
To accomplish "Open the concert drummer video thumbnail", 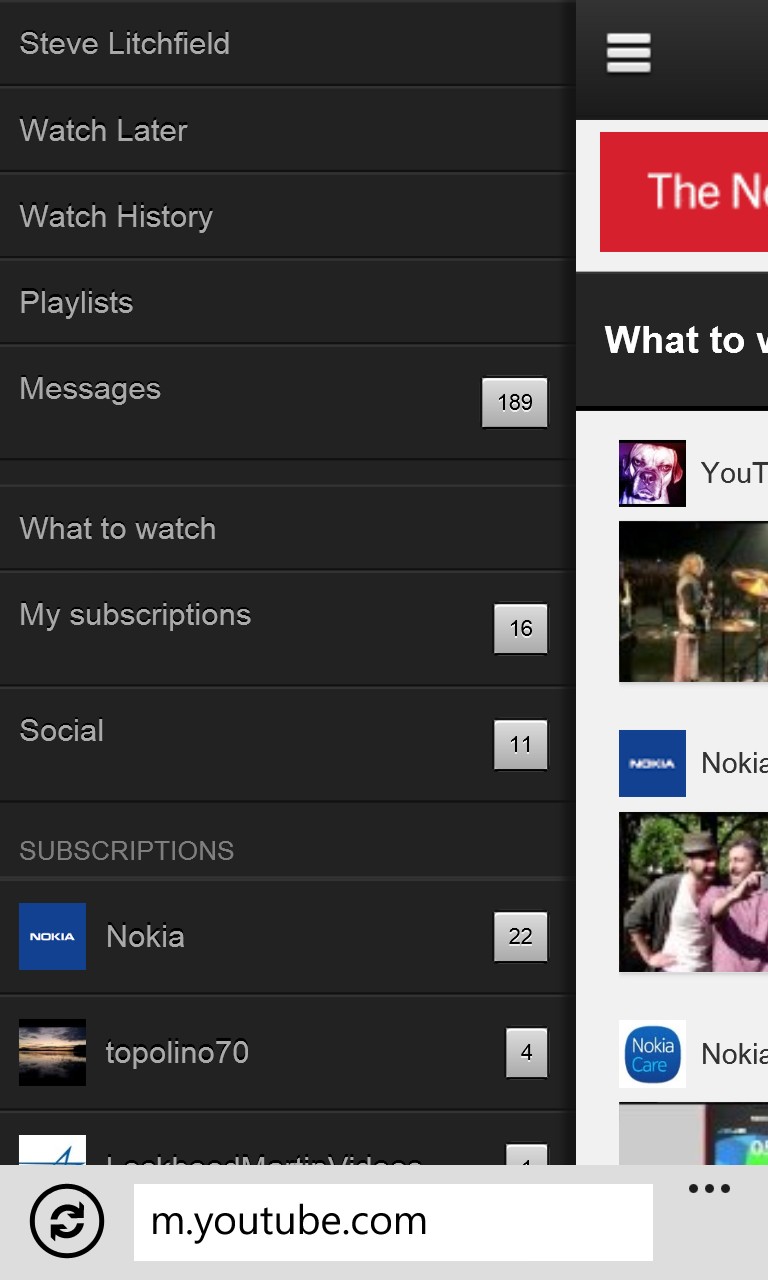I will [x=693, y=601].
